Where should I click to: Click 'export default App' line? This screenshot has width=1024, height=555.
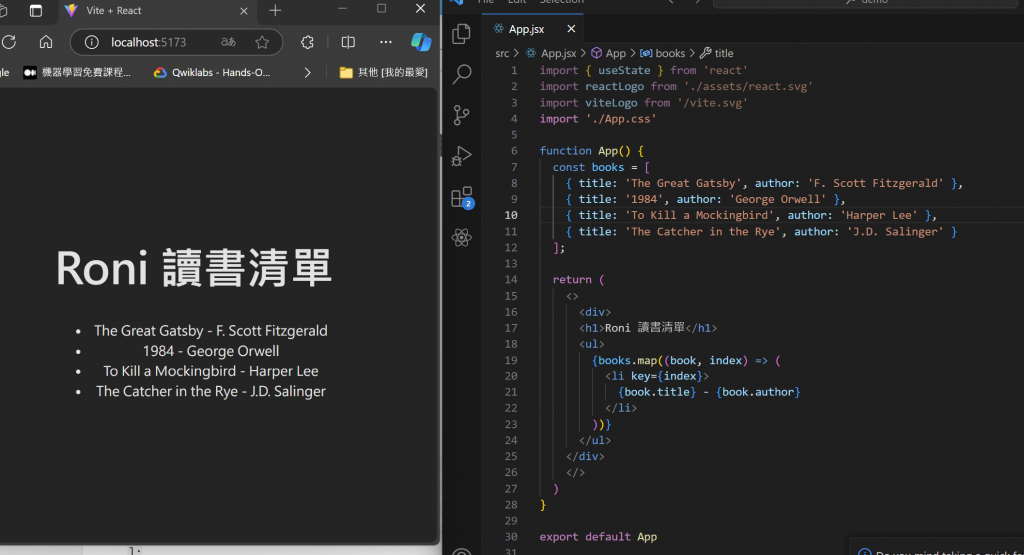tap(598, 537)
